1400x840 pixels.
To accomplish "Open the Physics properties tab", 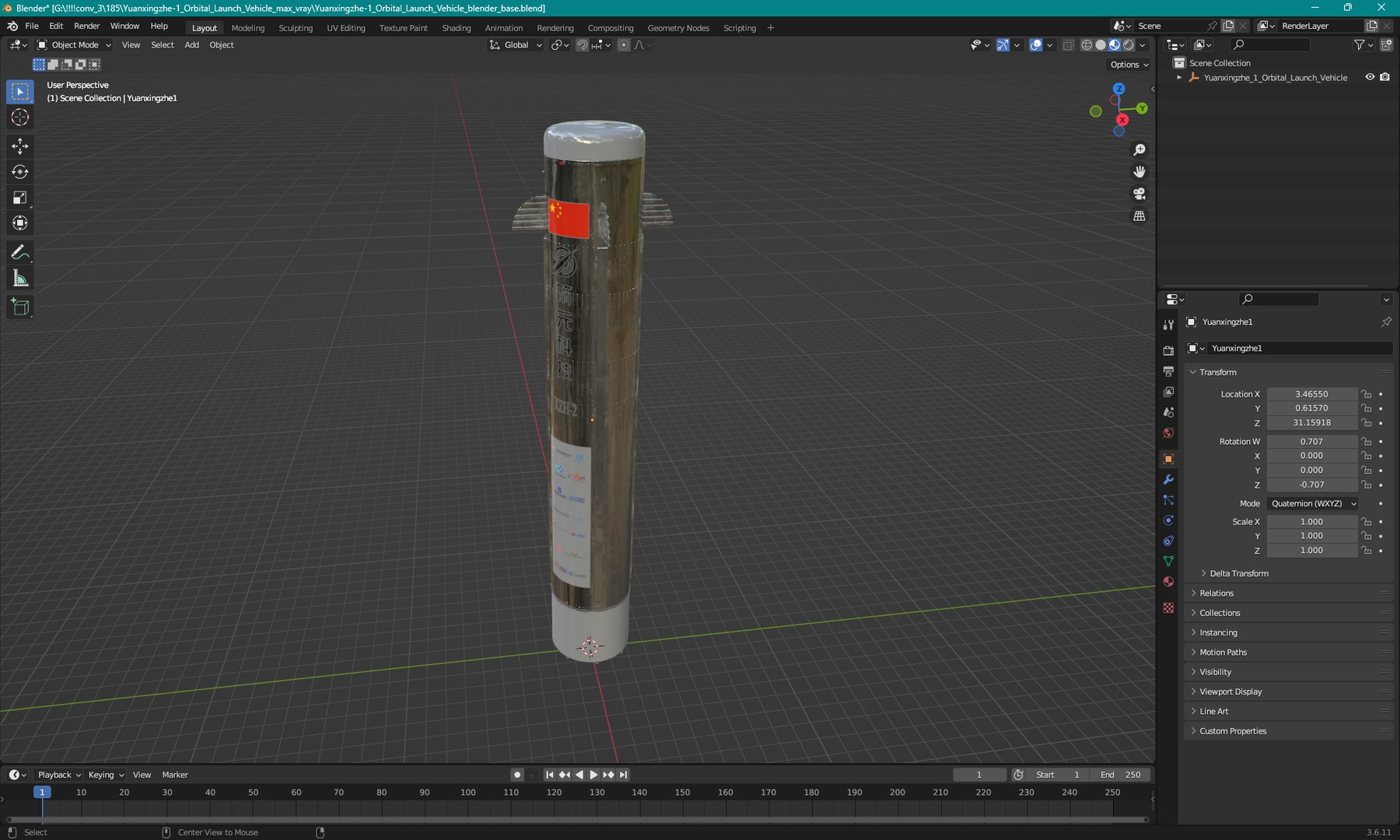I will pyautogui.click(x=1168, y=520).
